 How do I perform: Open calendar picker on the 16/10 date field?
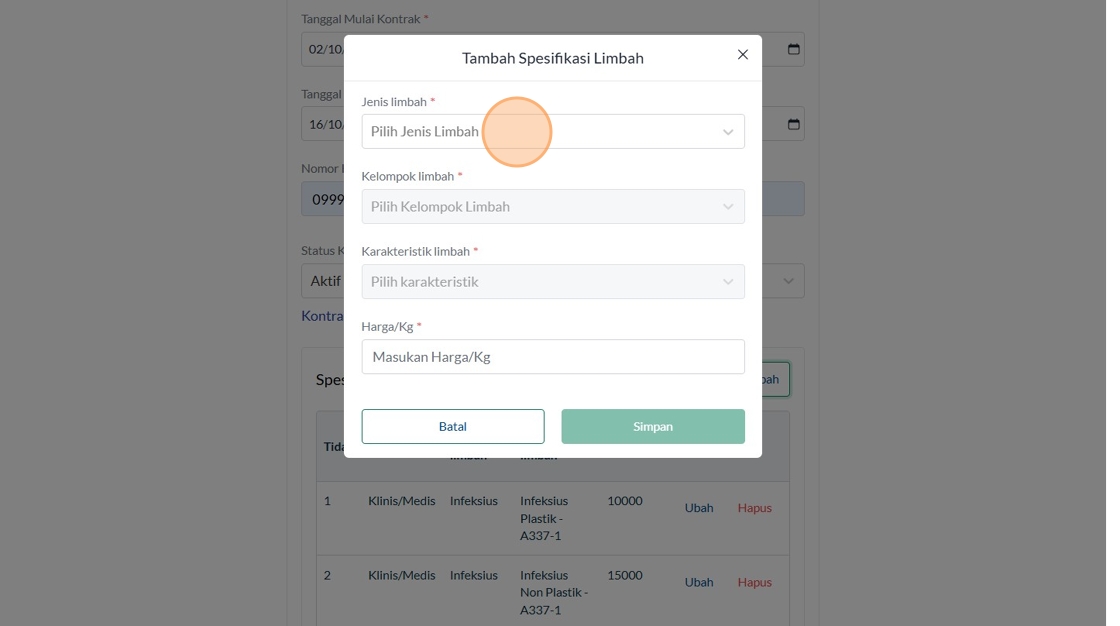(x=794, y=124)
